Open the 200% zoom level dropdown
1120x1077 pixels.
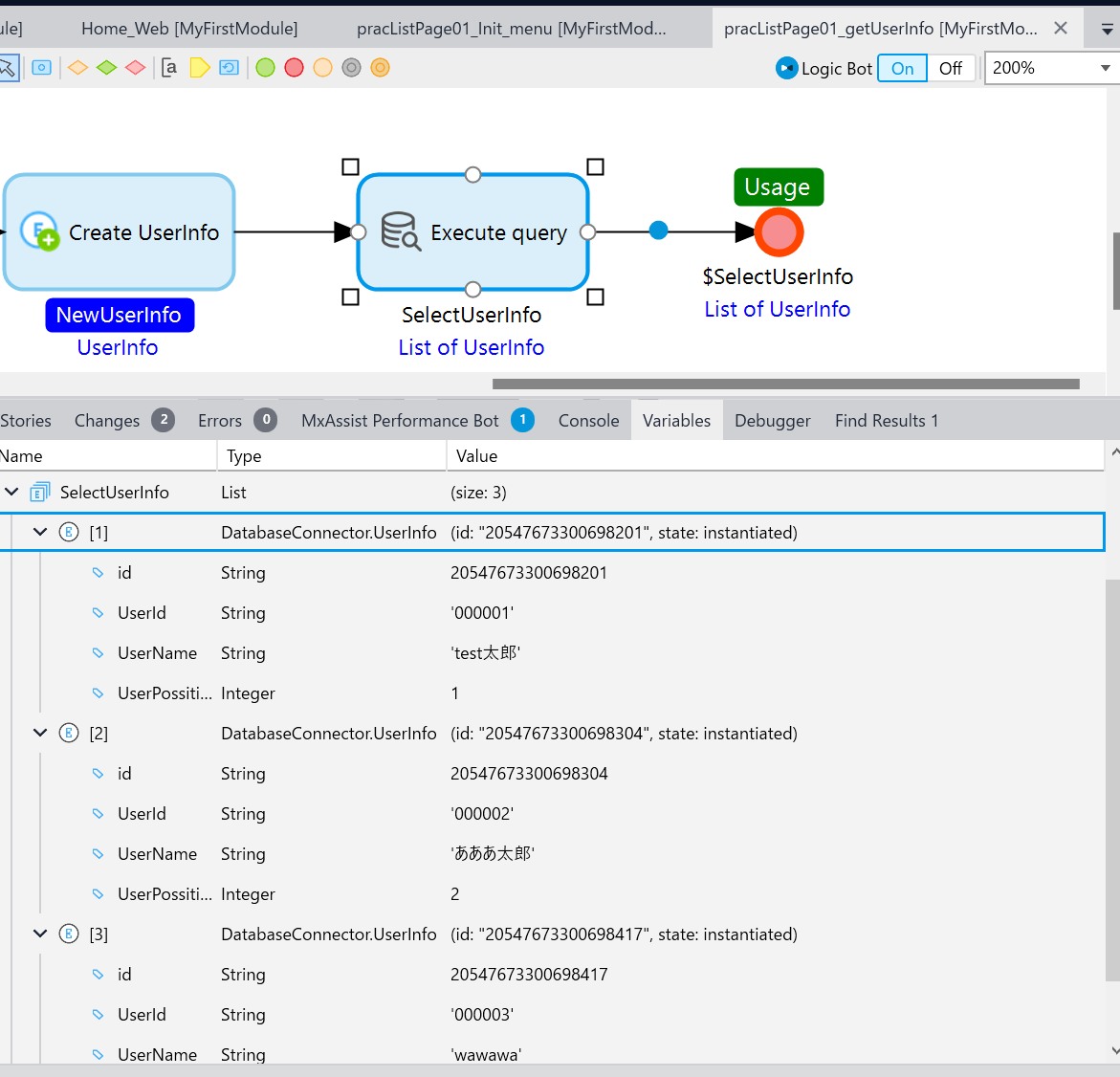coord(1105,68)
